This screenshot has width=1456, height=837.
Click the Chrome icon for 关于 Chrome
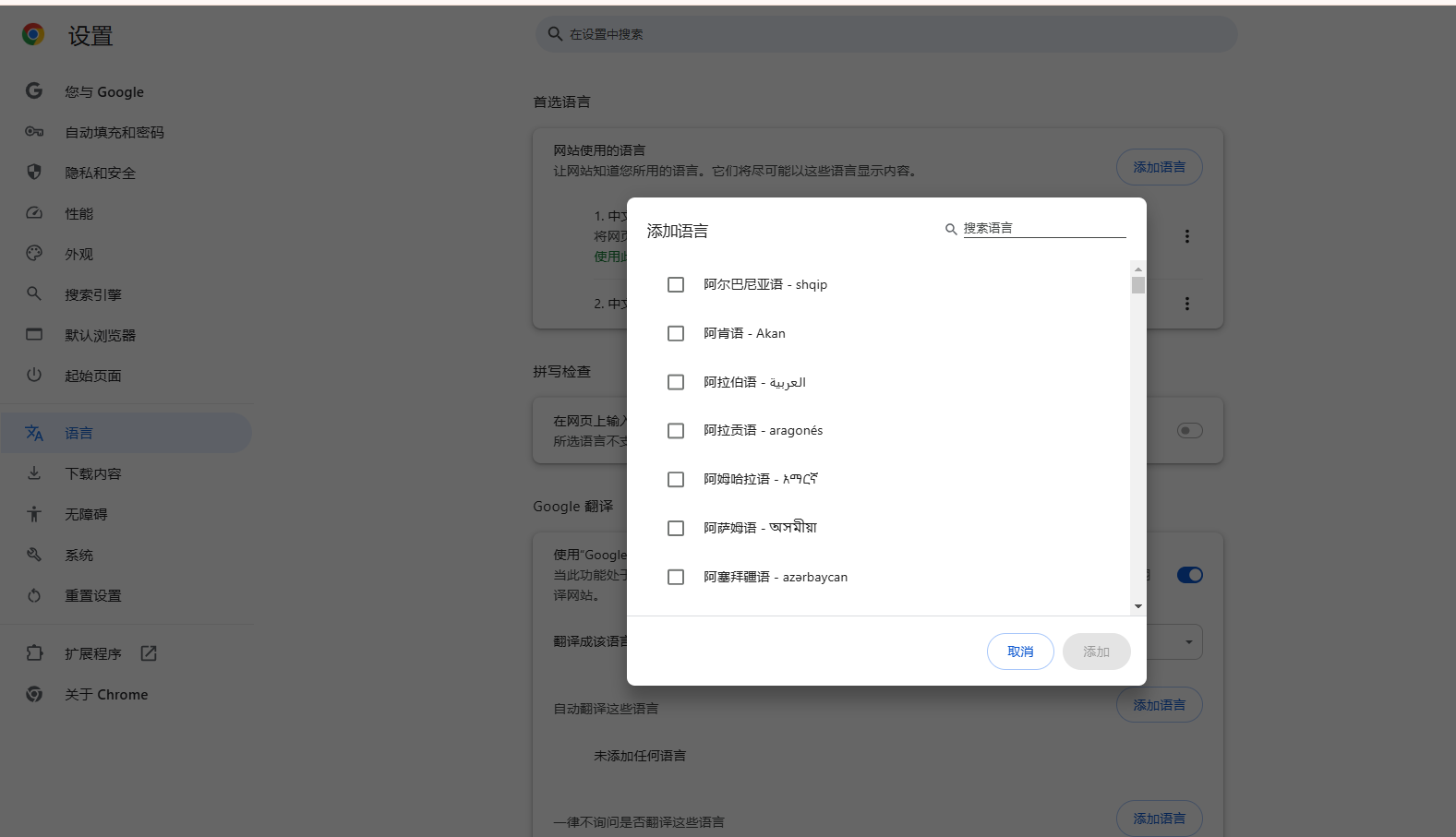[x=34, y=694]
